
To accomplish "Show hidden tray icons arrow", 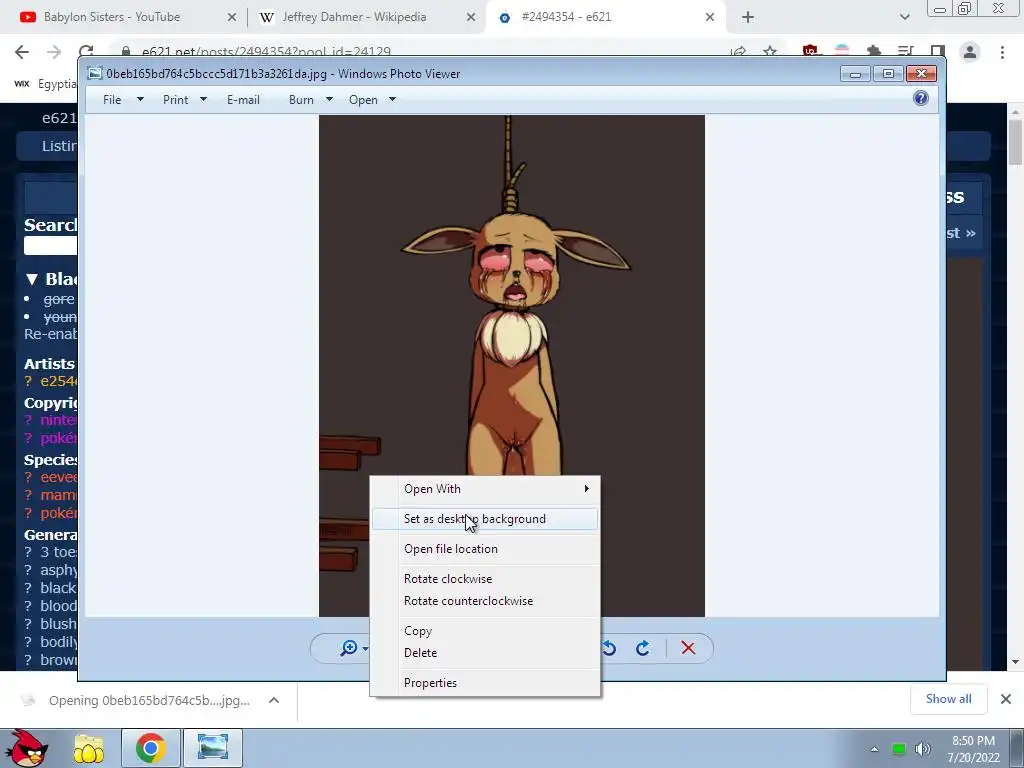I will click(874, 749).
